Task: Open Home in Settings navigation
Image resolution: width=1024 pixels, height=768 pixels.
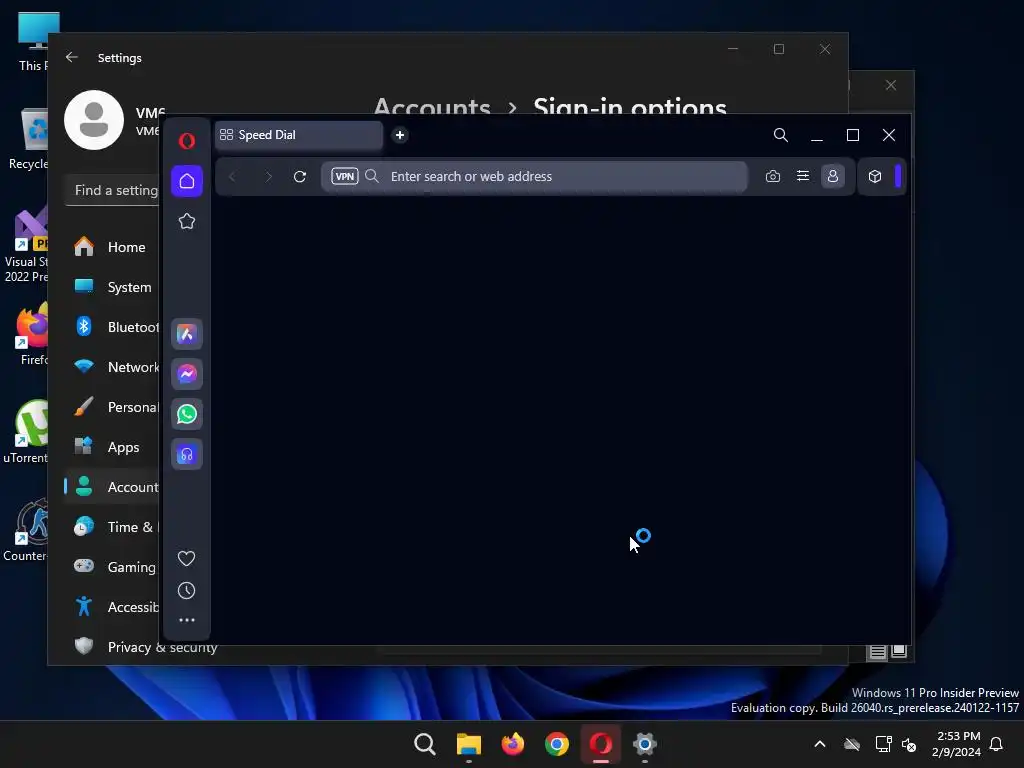Action: (112, 248)
